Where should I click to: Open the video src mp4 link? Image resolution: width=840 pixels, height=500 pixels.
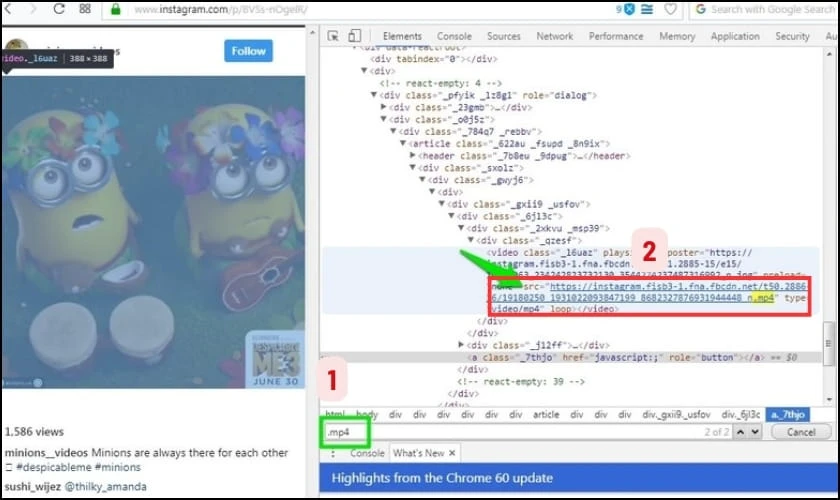coord(678,292)
